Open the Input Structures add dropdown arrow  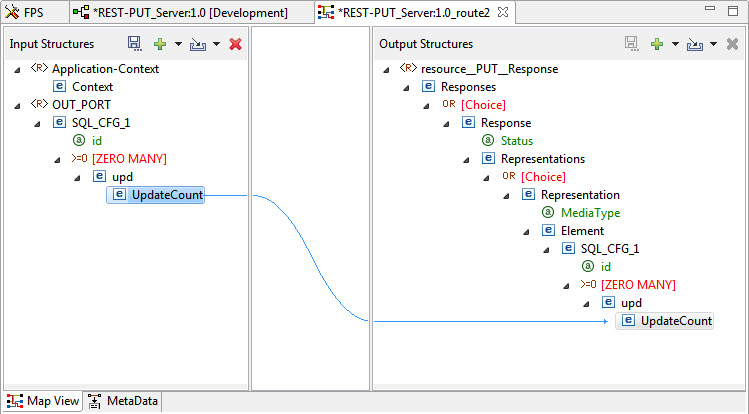coord(178,44)
